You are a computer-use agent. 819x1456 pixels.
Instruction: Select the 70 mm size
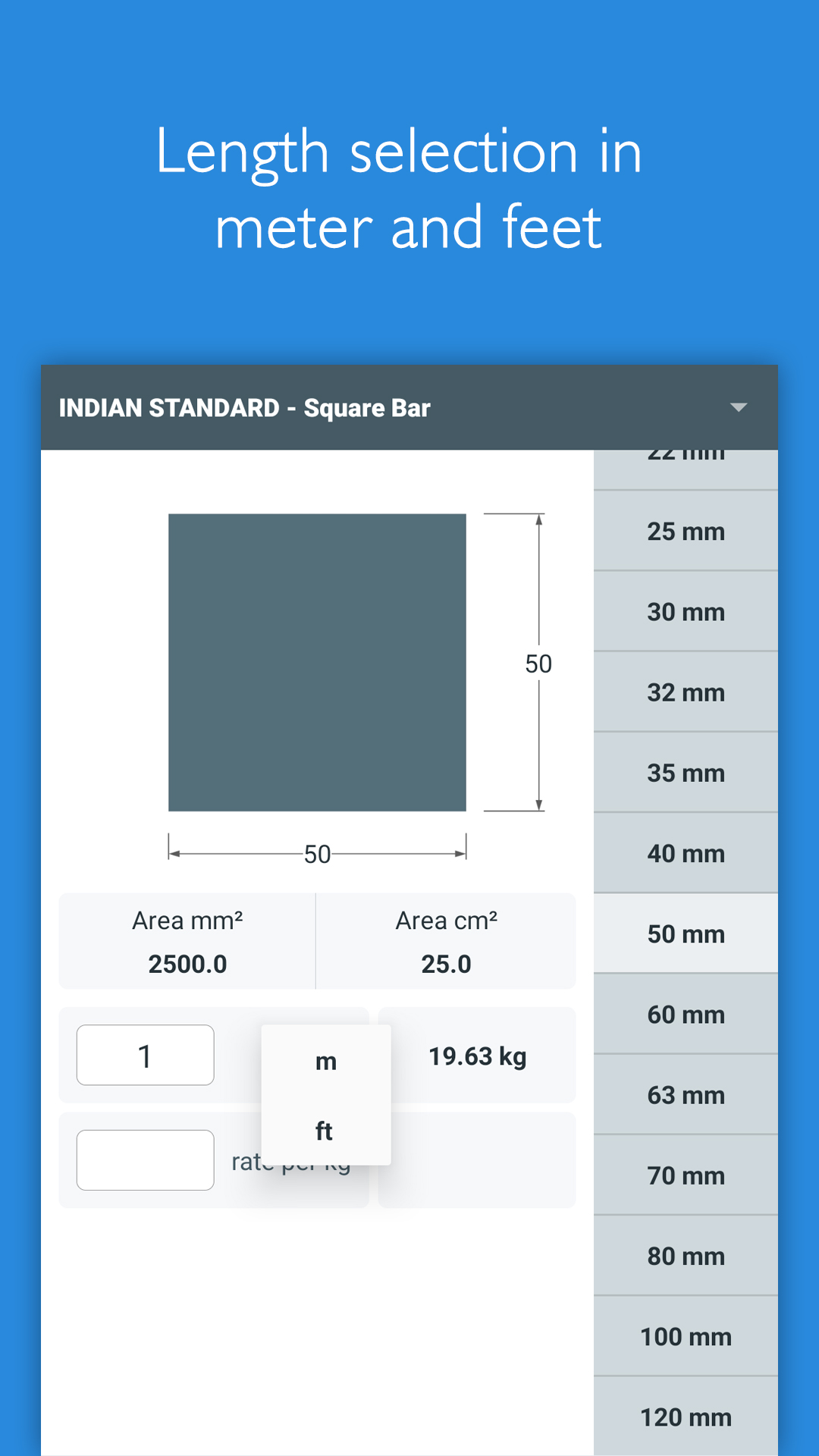pyautogui.click(x=685, y=1175)
